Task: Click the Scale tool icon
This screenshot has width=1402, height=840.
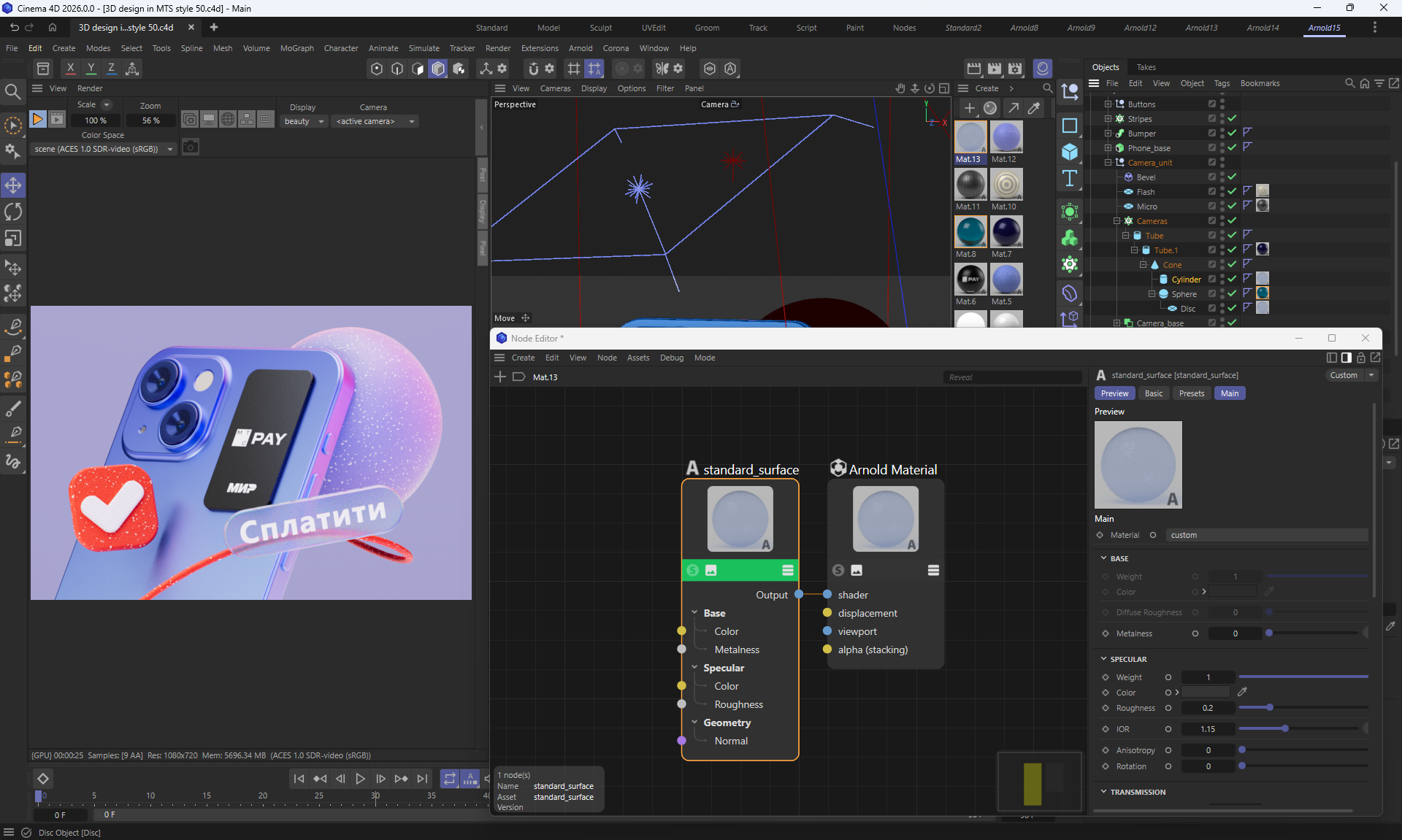Action: pos(13,239)
